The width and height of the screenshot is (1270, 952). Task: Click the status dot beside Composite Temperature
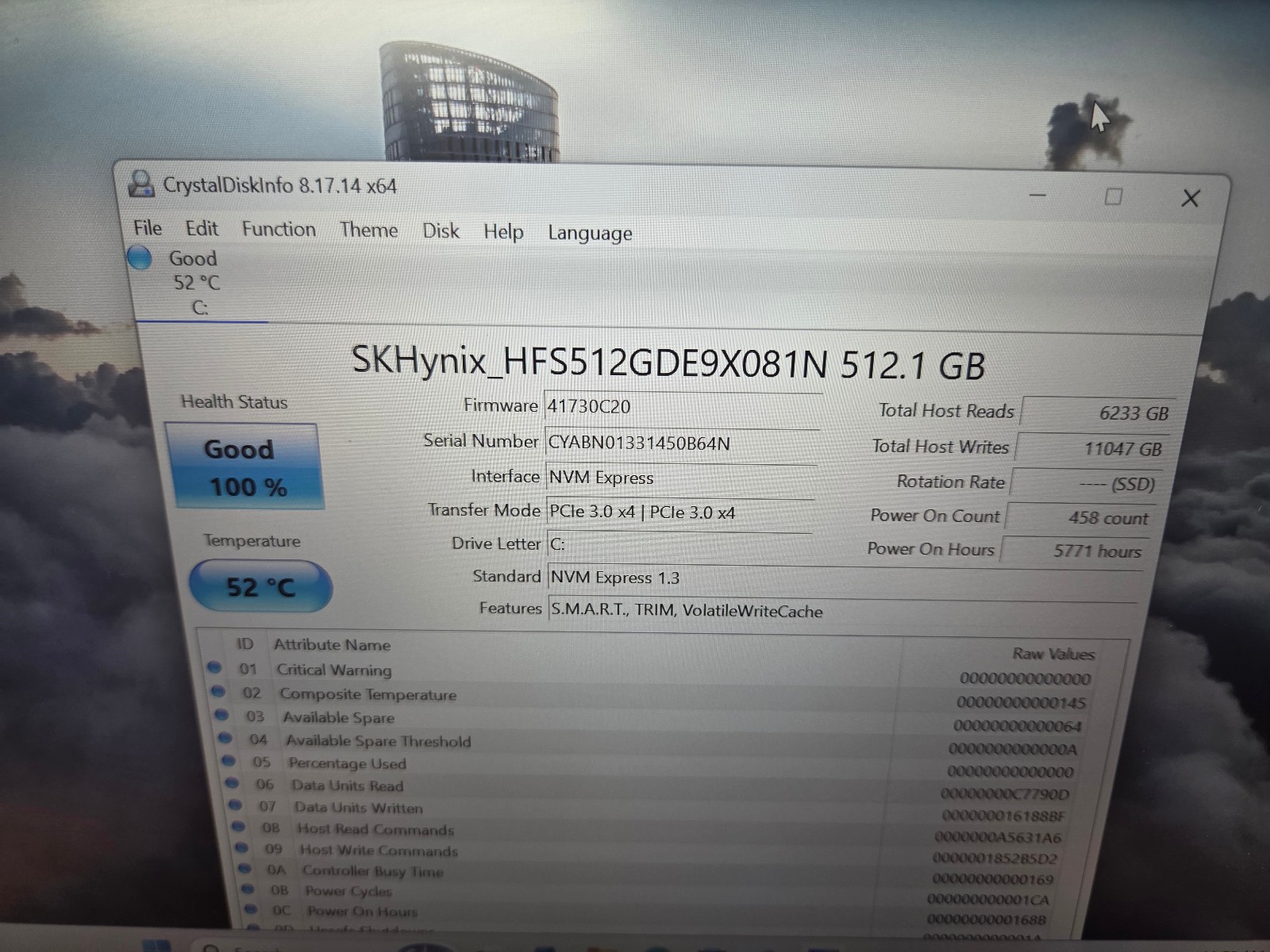pyautogui.click(x=218, y=692)
